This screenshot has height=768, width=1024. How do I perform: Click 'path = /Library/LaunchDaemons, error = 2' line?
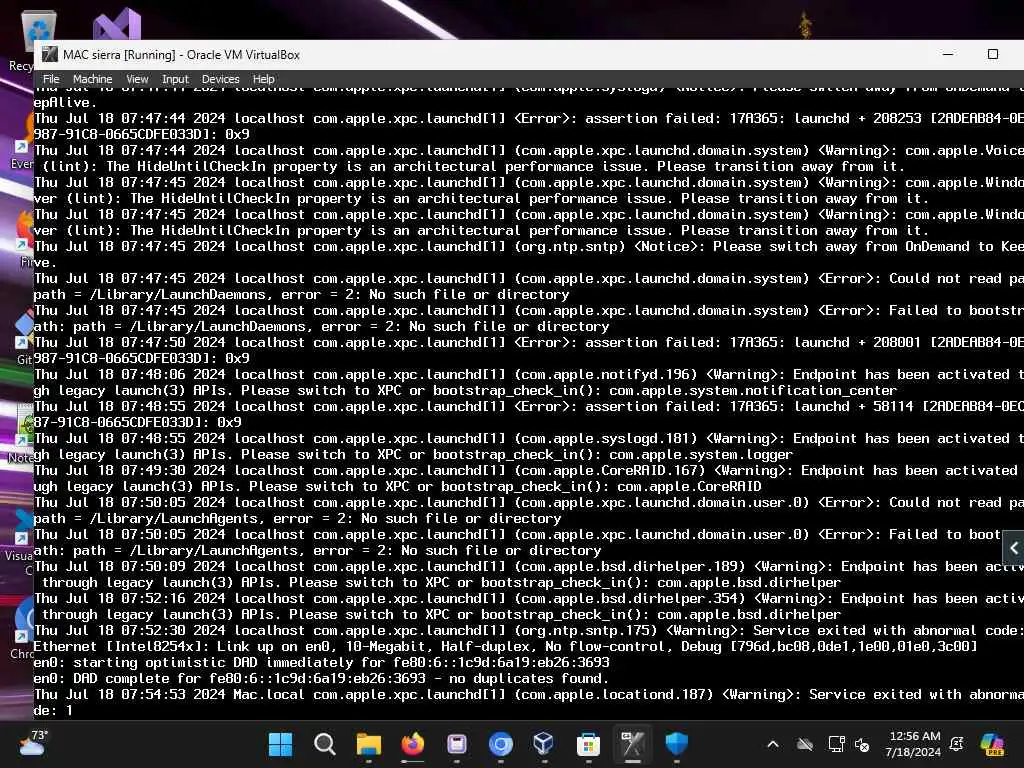coord(302,295)
